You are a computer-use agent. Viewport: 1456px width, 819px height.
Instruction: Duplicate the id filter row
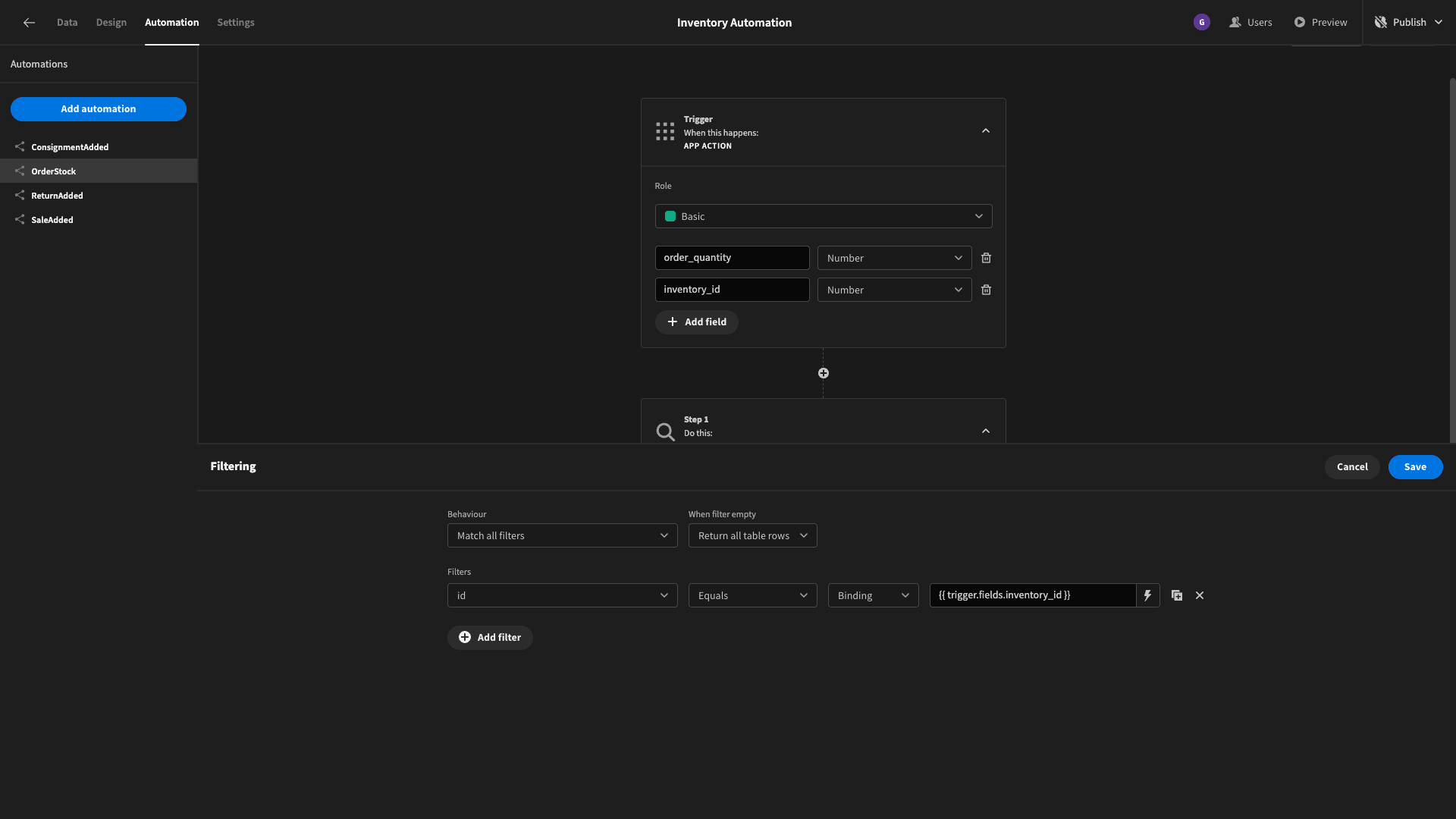pyautogui.click(x=1177, y=595)
